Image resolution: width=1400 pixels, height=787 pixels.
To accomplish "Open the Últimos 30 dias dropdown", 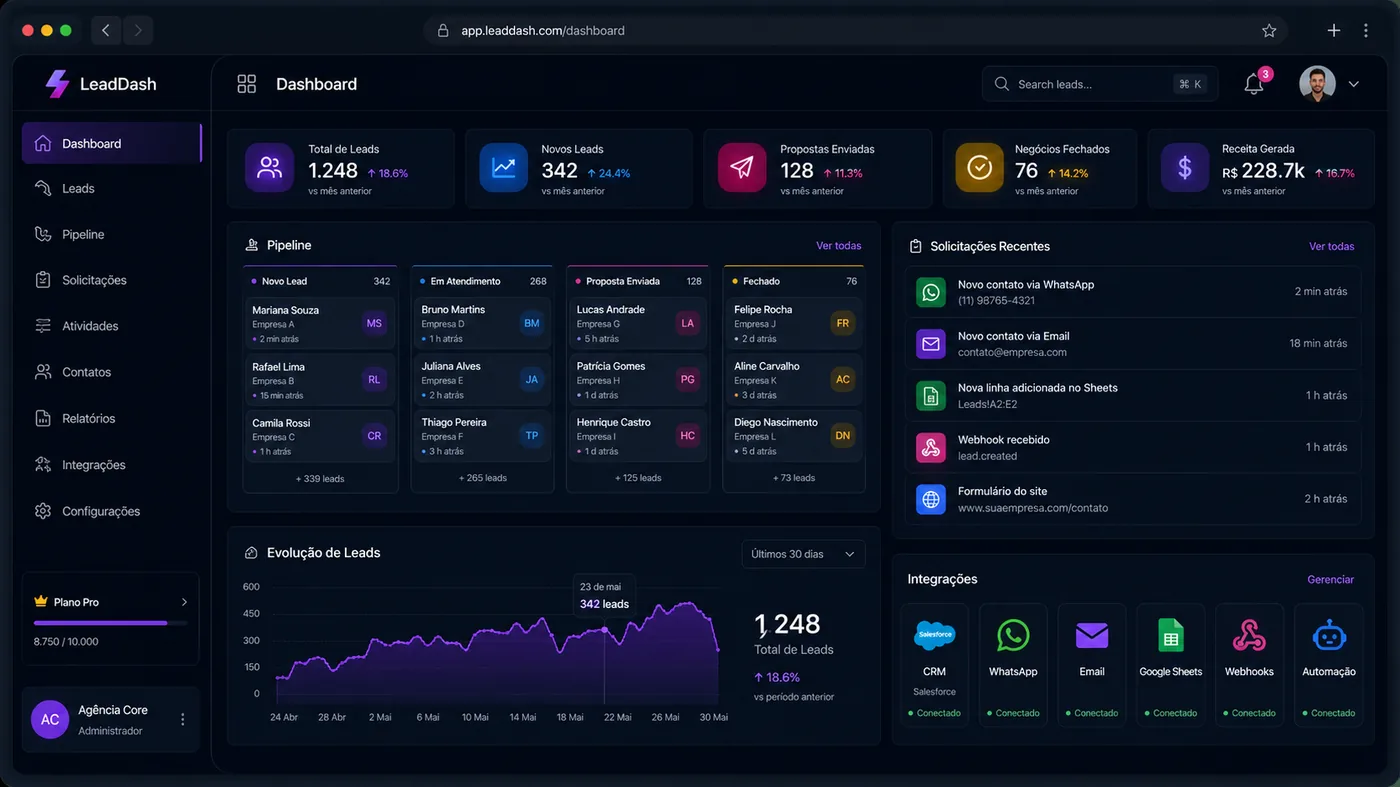I will pyautogui.click(x=804, y=554).
